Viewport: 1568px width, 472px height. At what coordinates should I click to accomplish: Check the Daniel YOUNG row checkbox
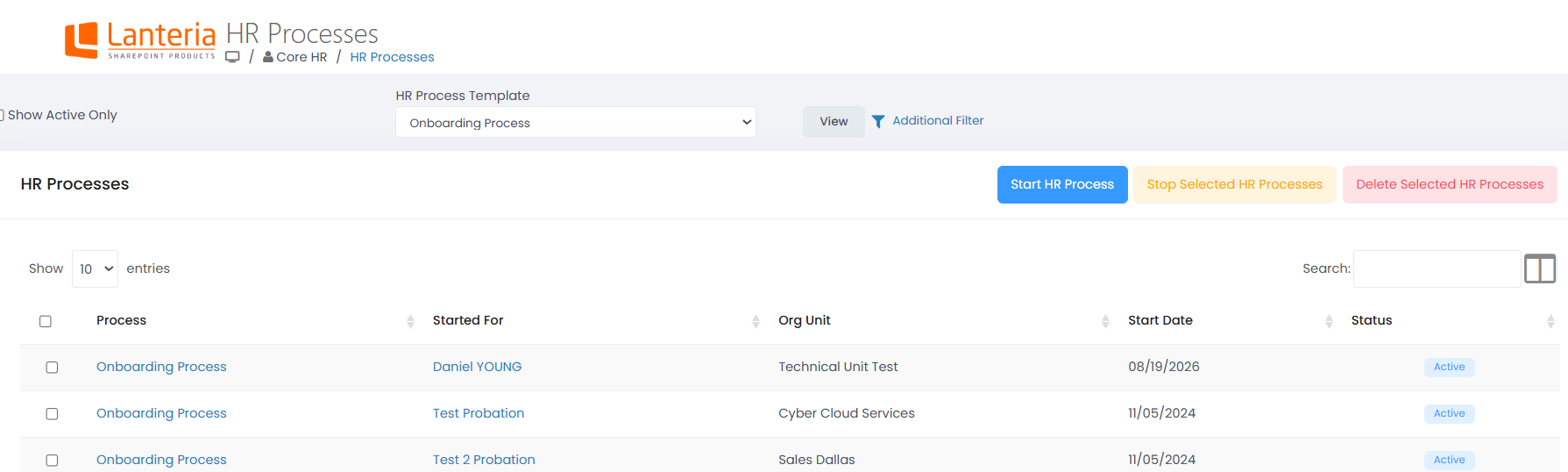(x=52, y=368)
